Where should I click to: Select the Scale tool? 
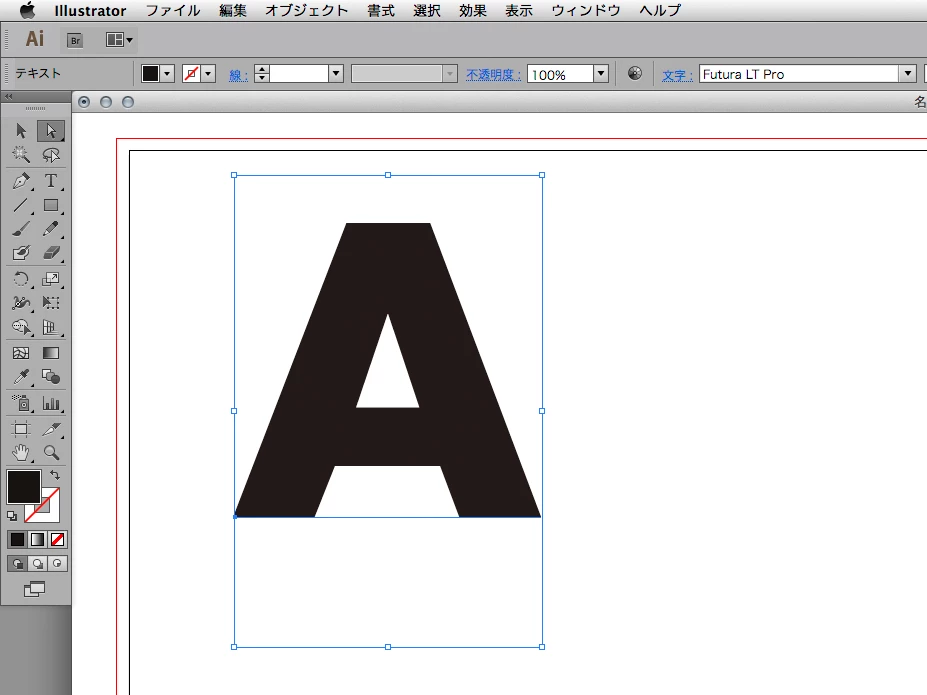point(51,279)
